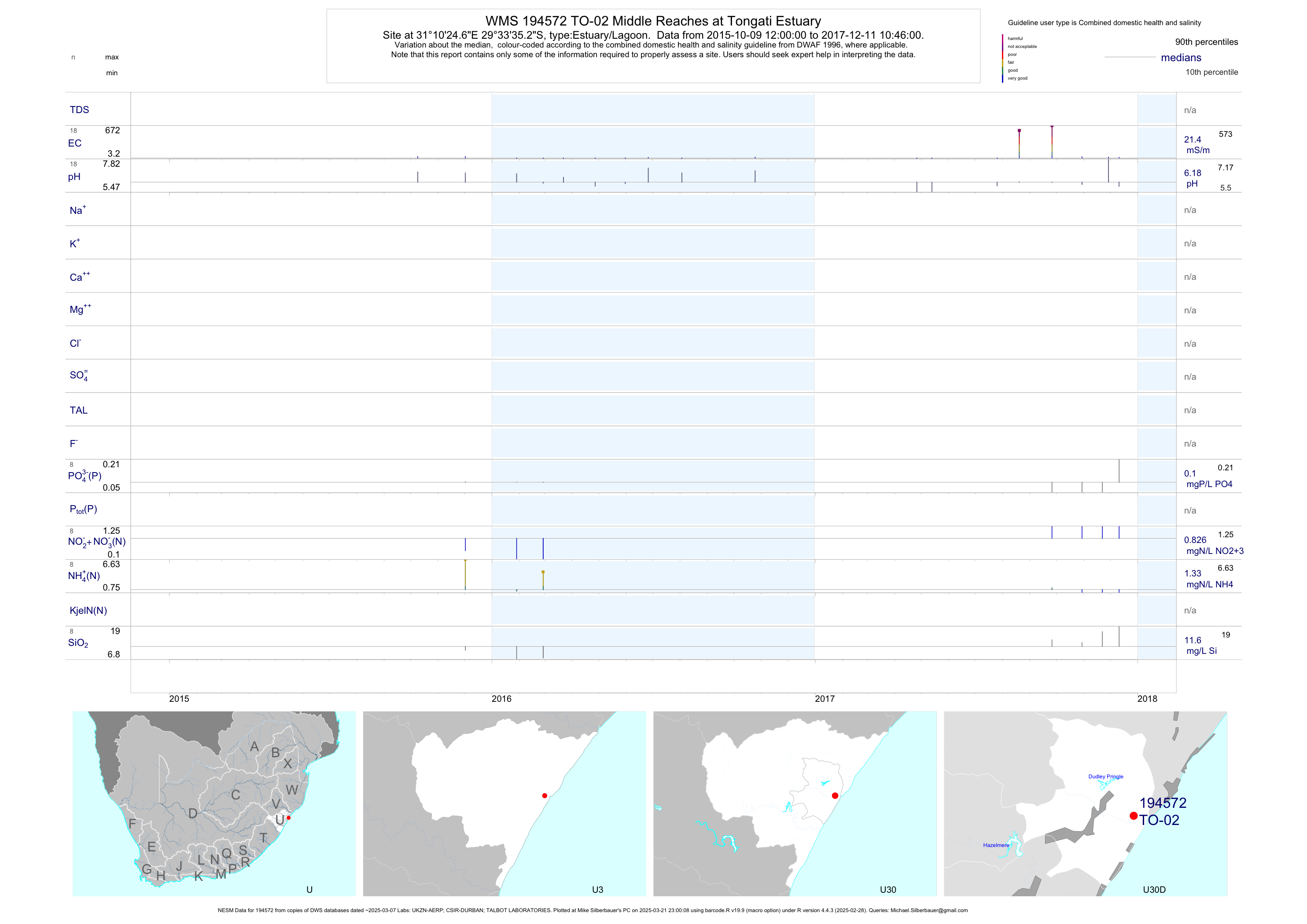
Task: Click the red site marker on U30 map
Action: point(835,796)
